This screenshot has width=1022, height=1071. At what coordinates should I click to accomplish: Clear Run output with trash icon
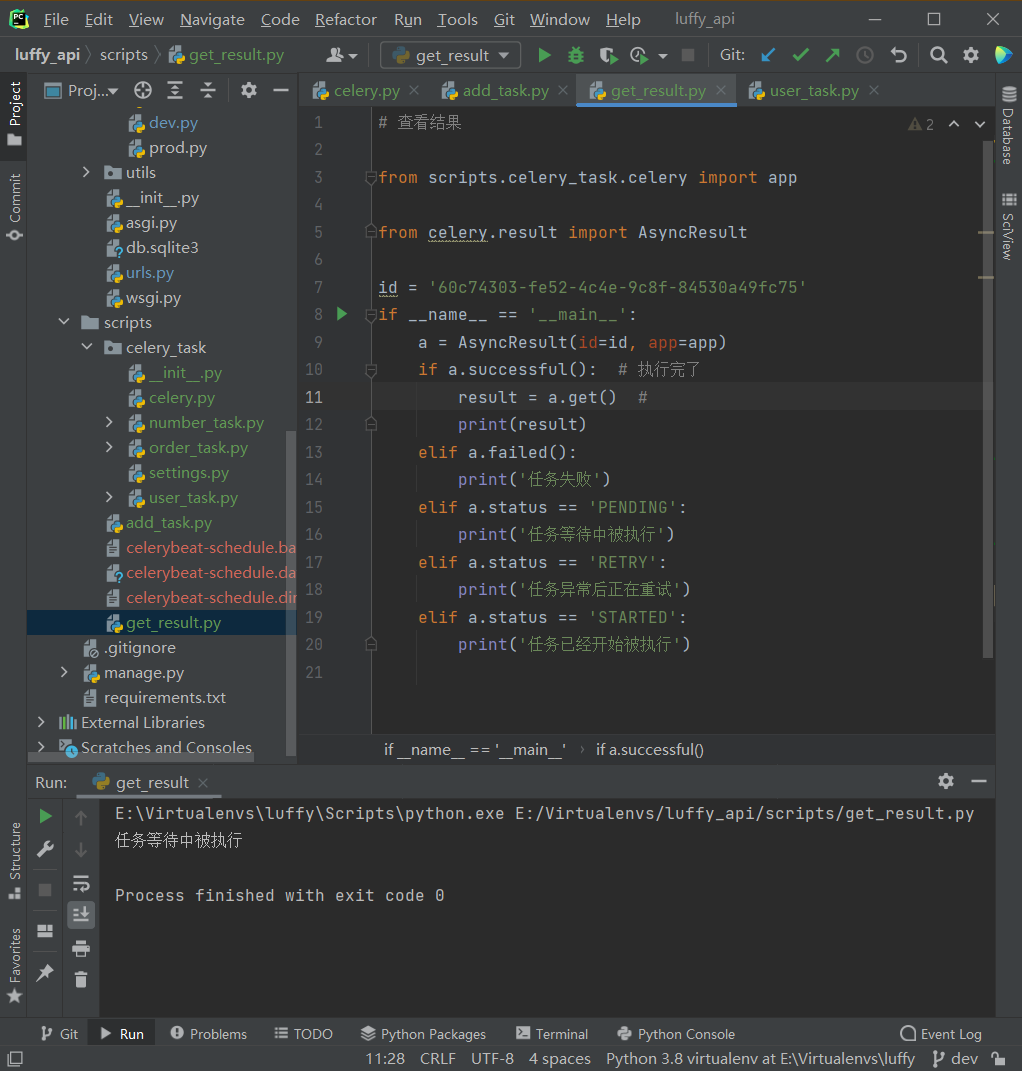click(81, 980)
